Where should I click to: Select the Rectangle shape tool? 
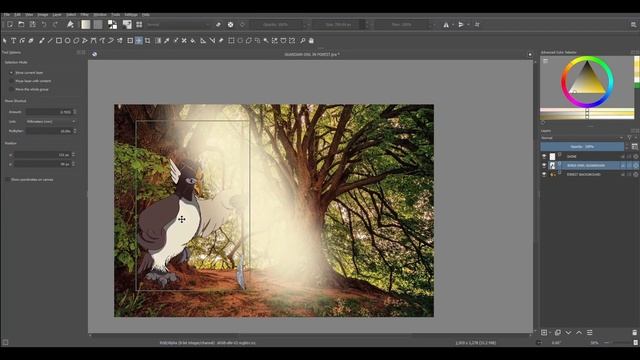[59, 41]
